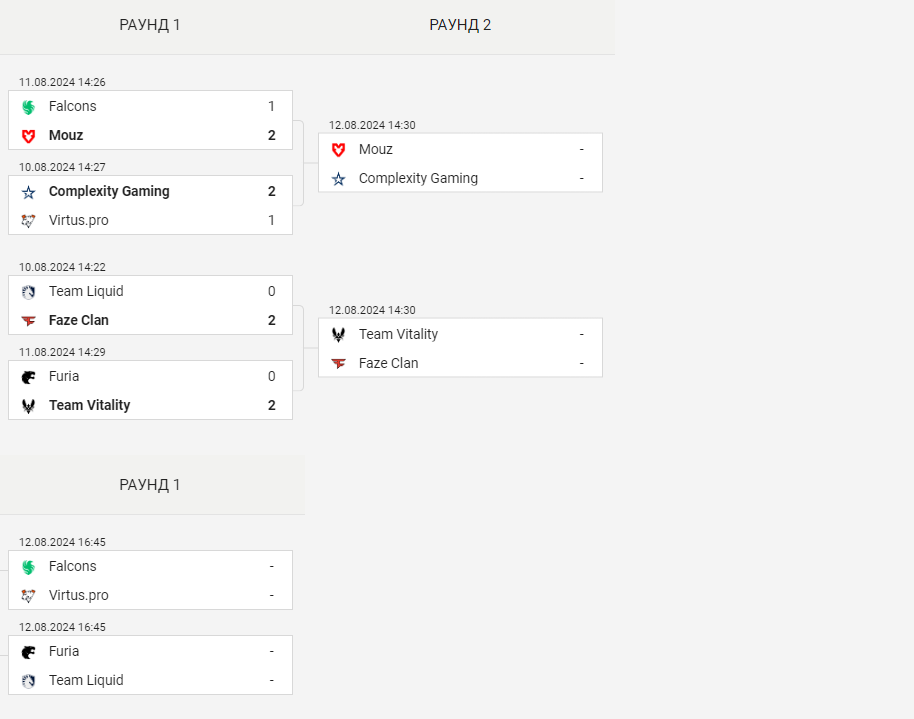Open Faze Clan name in Team Liquid match
The image size is (914, 719).
click(x=79, y=320)
